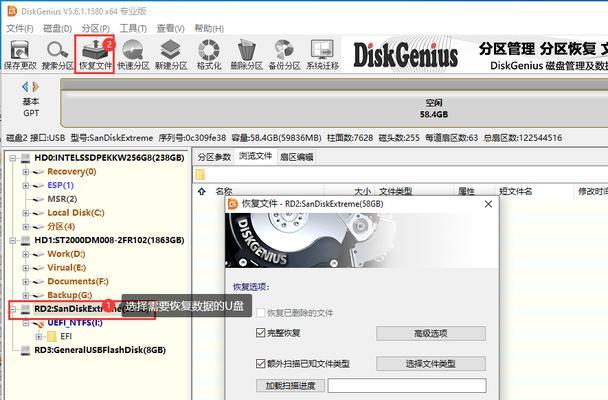Screen dimensions: 608x400
Task: Click the 高级选项 button
Action: (x=430, y=333)
